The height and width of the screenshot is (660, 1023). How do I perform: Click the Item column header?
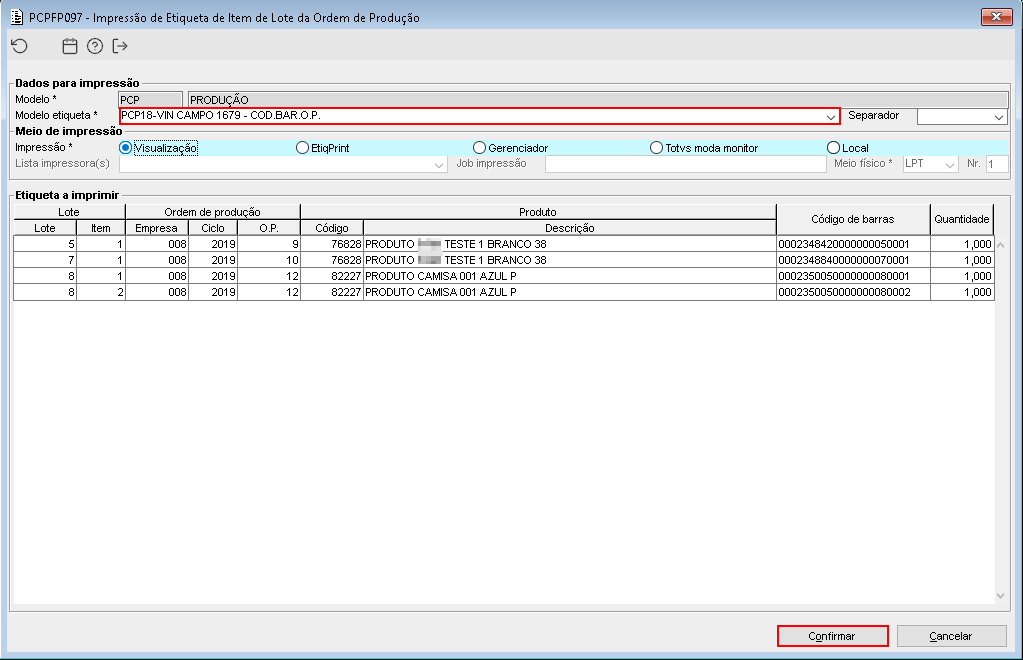point(100,228)
